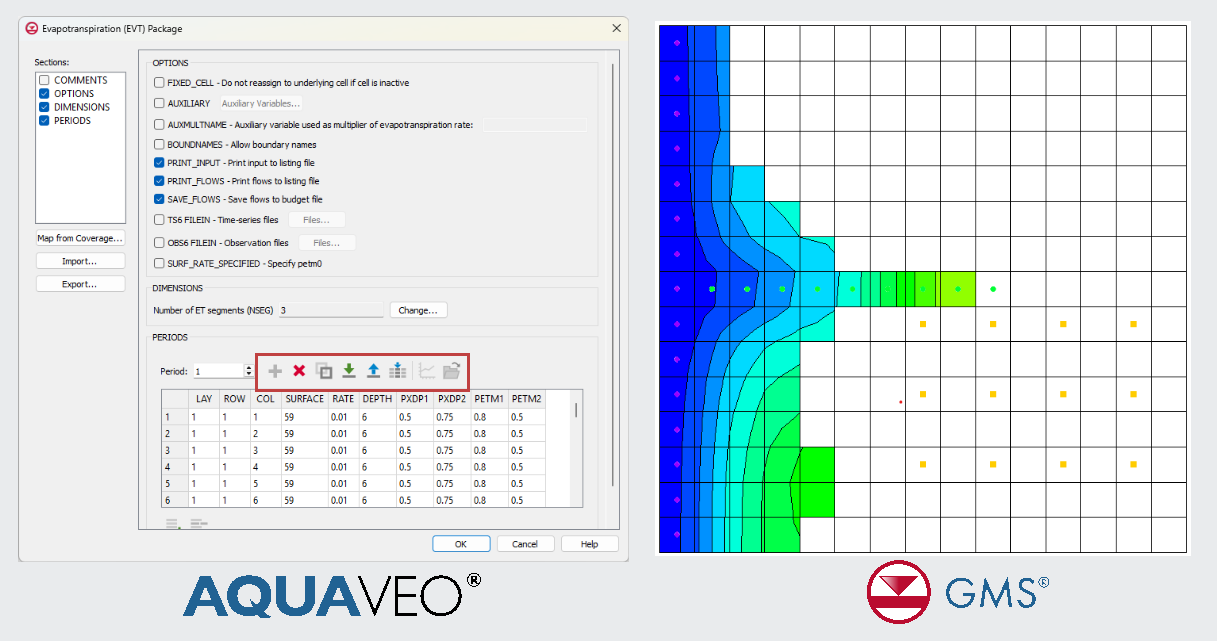Click the blue upload arrow icon
This screenshot has height=641, width=1217.
click(x=373, y=371)
